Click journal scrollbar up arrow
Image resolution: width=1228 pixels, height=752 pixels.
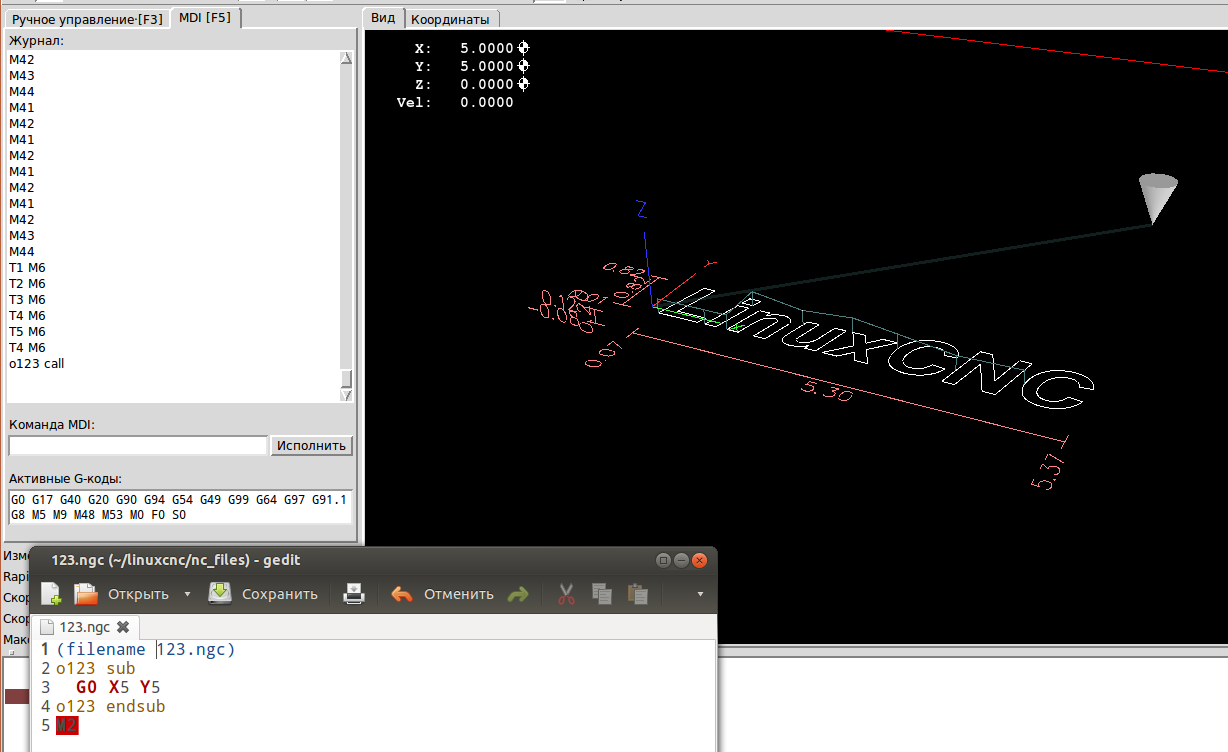(x=346, y=58)
